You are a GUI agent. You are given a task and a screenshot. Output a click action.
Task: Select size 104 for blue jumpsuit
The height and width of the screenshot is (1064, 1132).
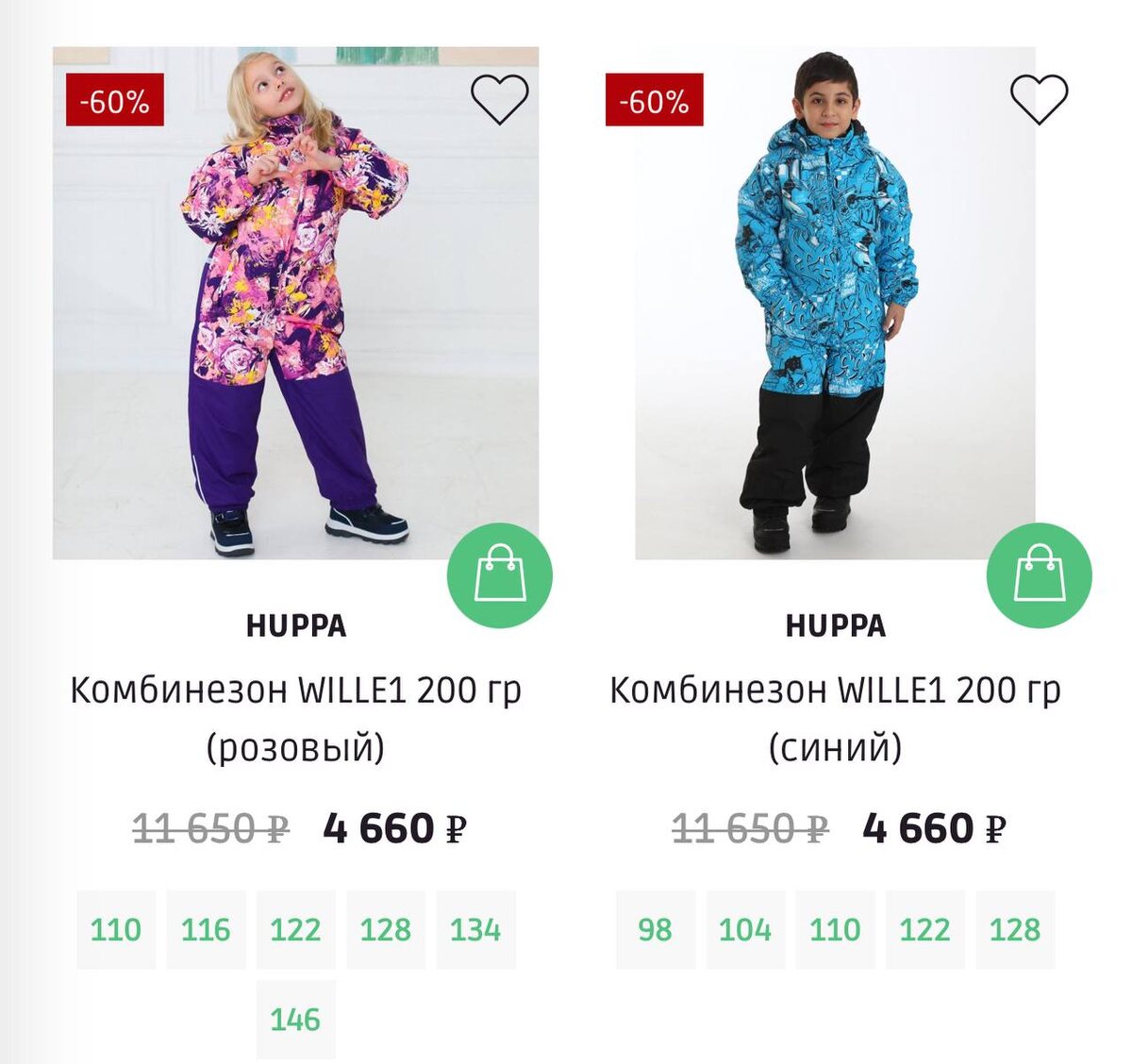point(745,929)
